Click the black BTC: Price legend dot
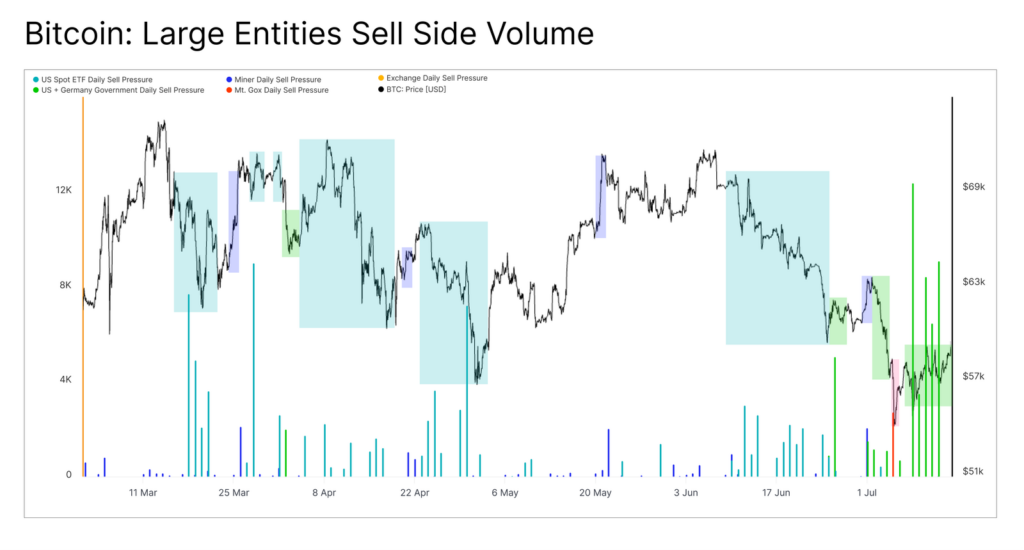Image resolution: width=1024 pixels, height=550 pixels. 381,89
